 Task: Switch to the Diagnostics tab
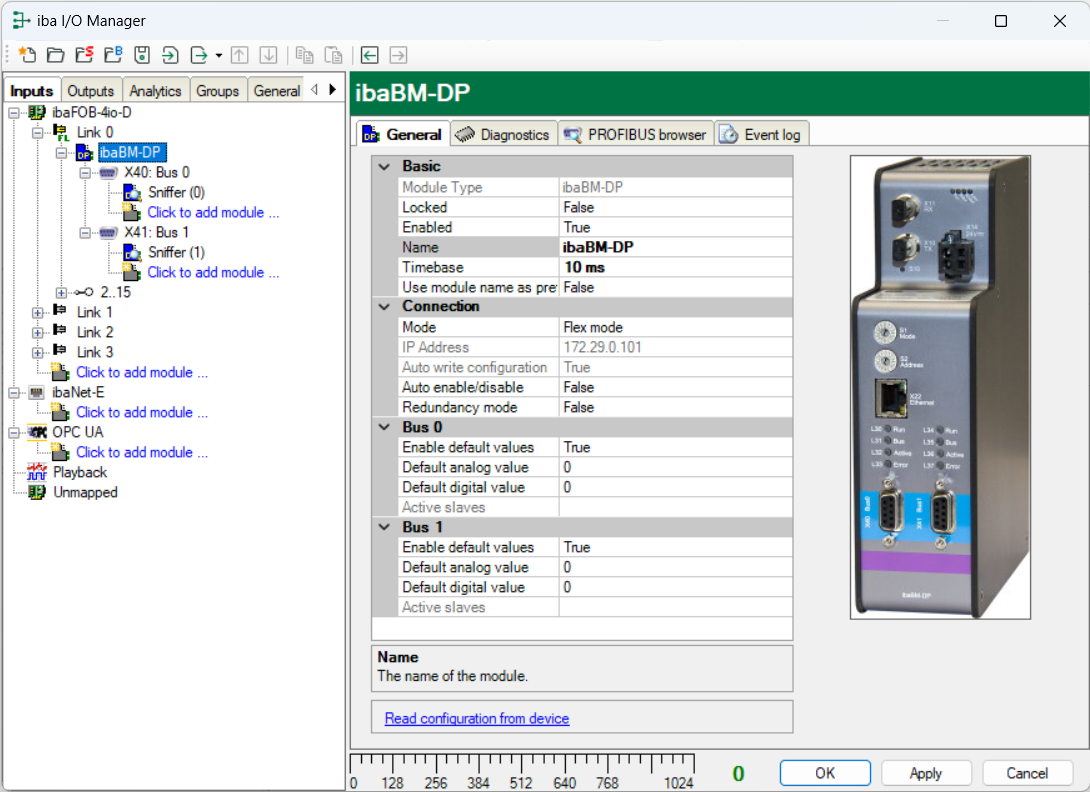[503, 134]
